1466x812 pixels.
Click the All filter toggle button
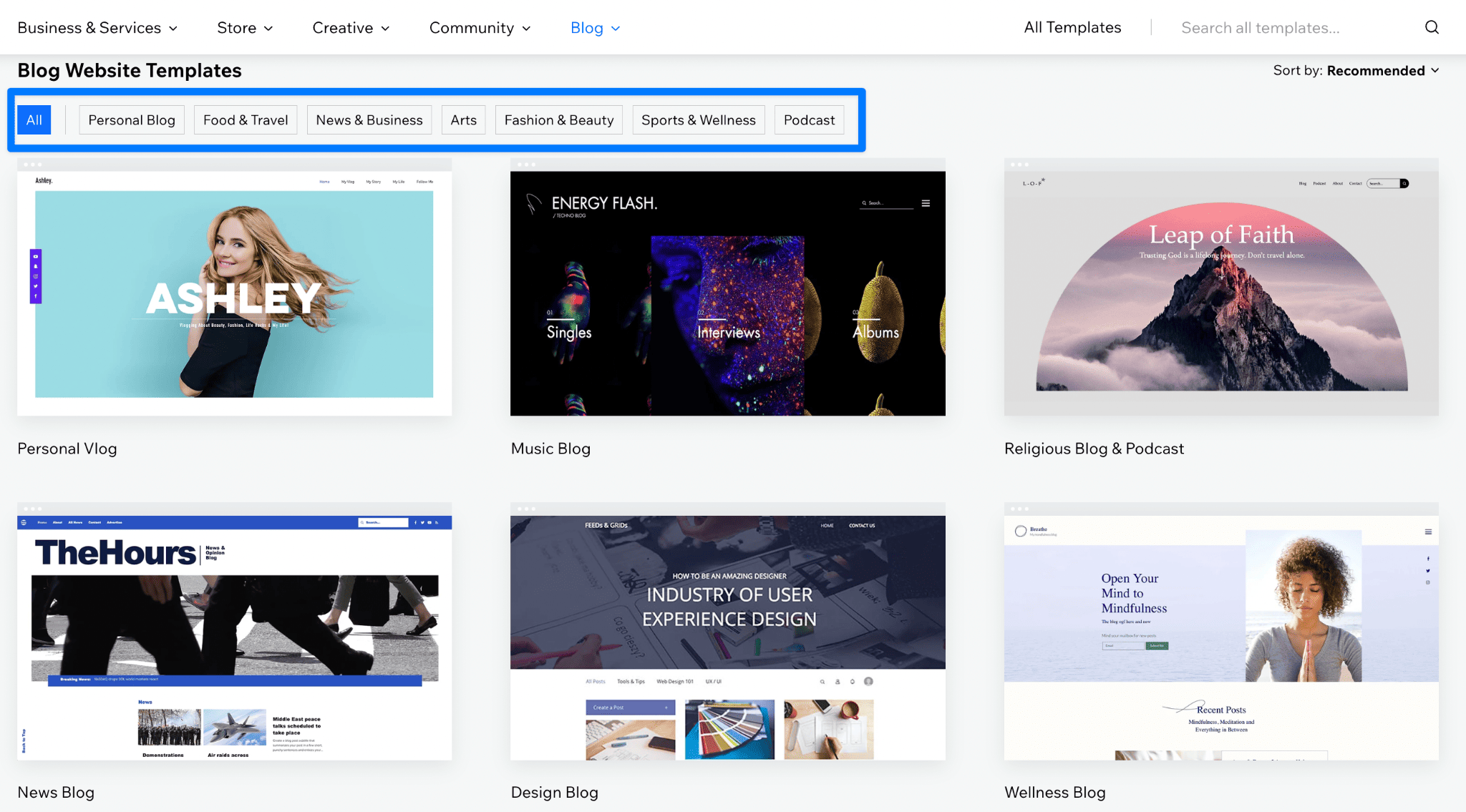[x=33, y=119]
